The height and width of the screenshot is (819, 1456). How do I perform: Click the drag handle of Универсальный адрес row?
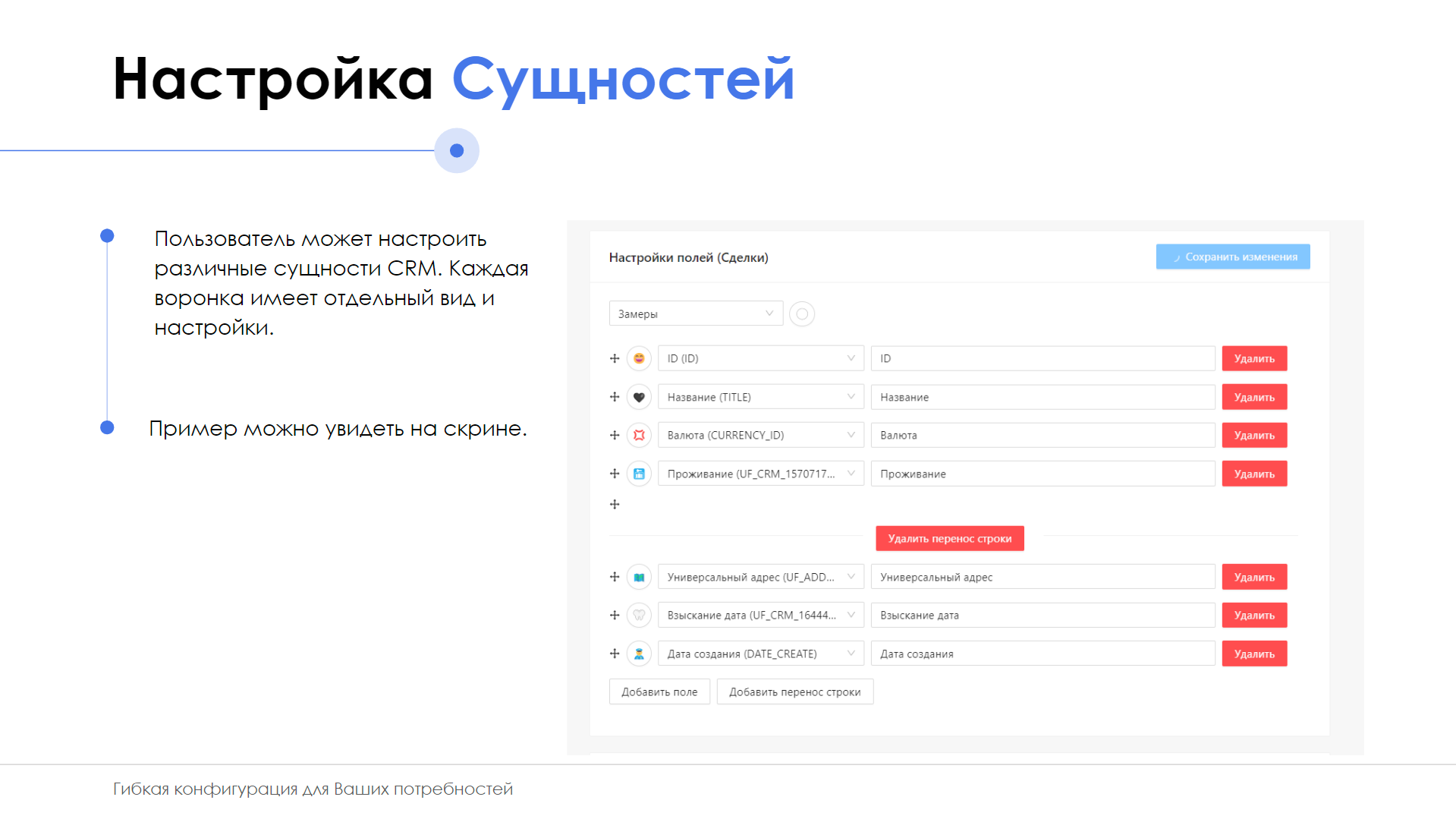click(x=615, y=577)
